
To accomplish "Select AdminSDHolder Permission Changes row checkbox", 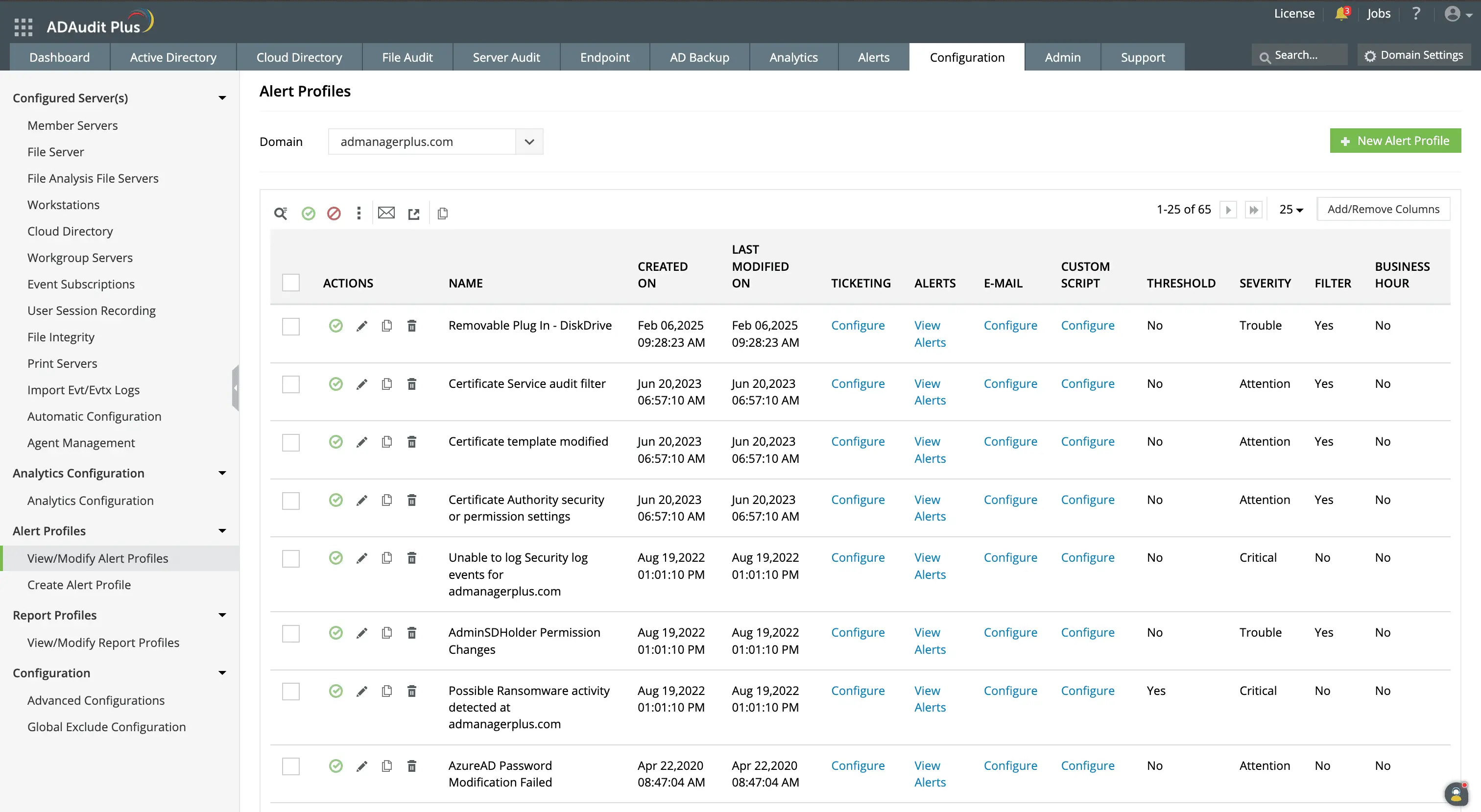I will click(291, 634).
